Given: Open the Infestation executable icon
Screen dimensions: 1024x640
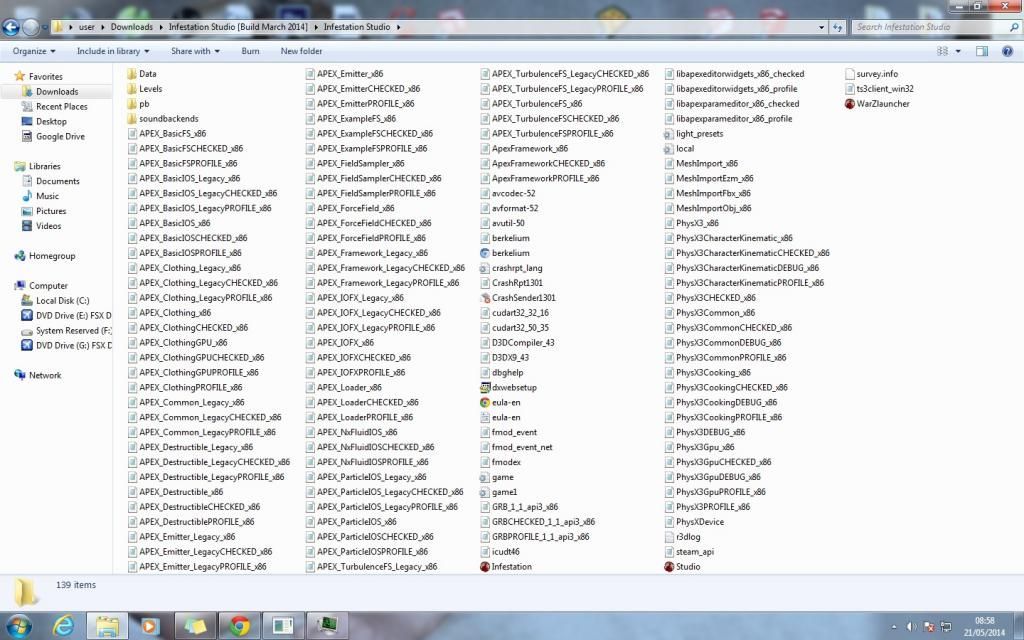Looking at the screenshot, I should tap(511, 566).
